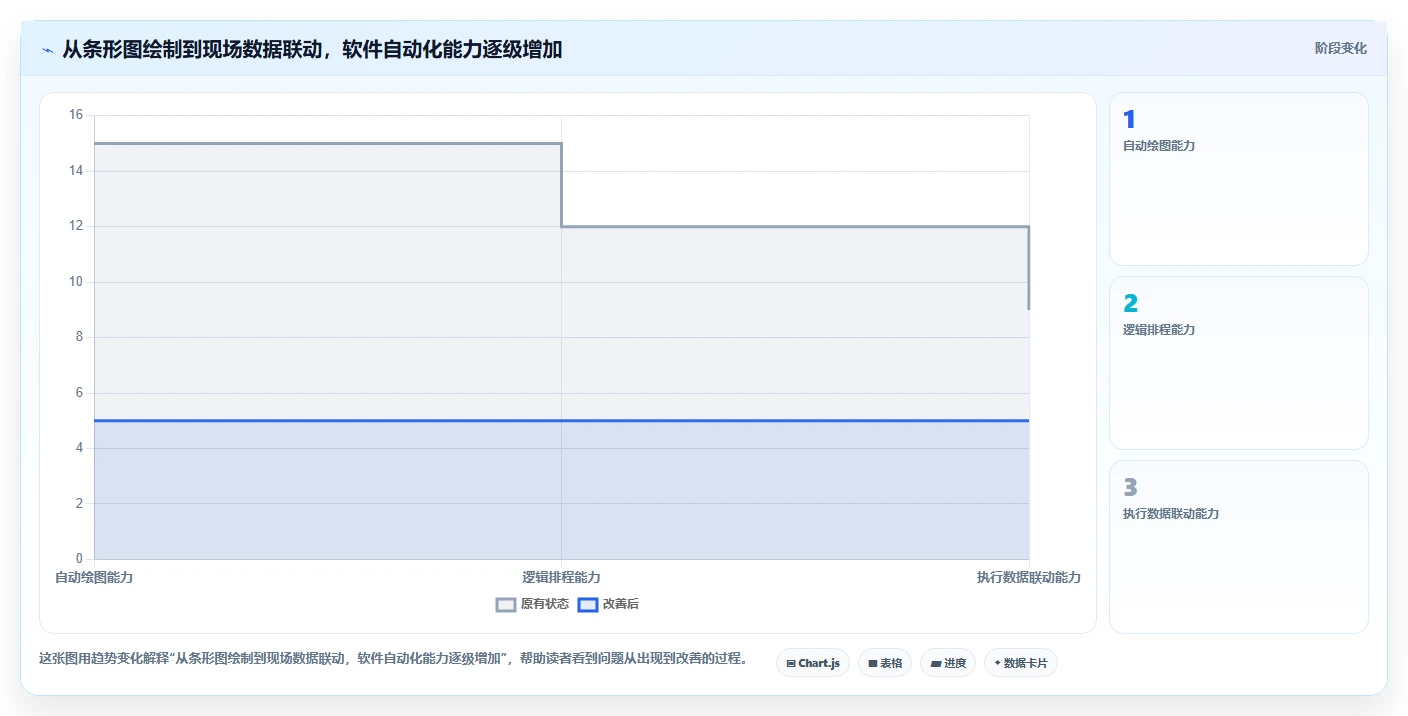Open card 1 自动绘图能力
This screenshot has width=1408, height=716.
(x=1238, y=179)
